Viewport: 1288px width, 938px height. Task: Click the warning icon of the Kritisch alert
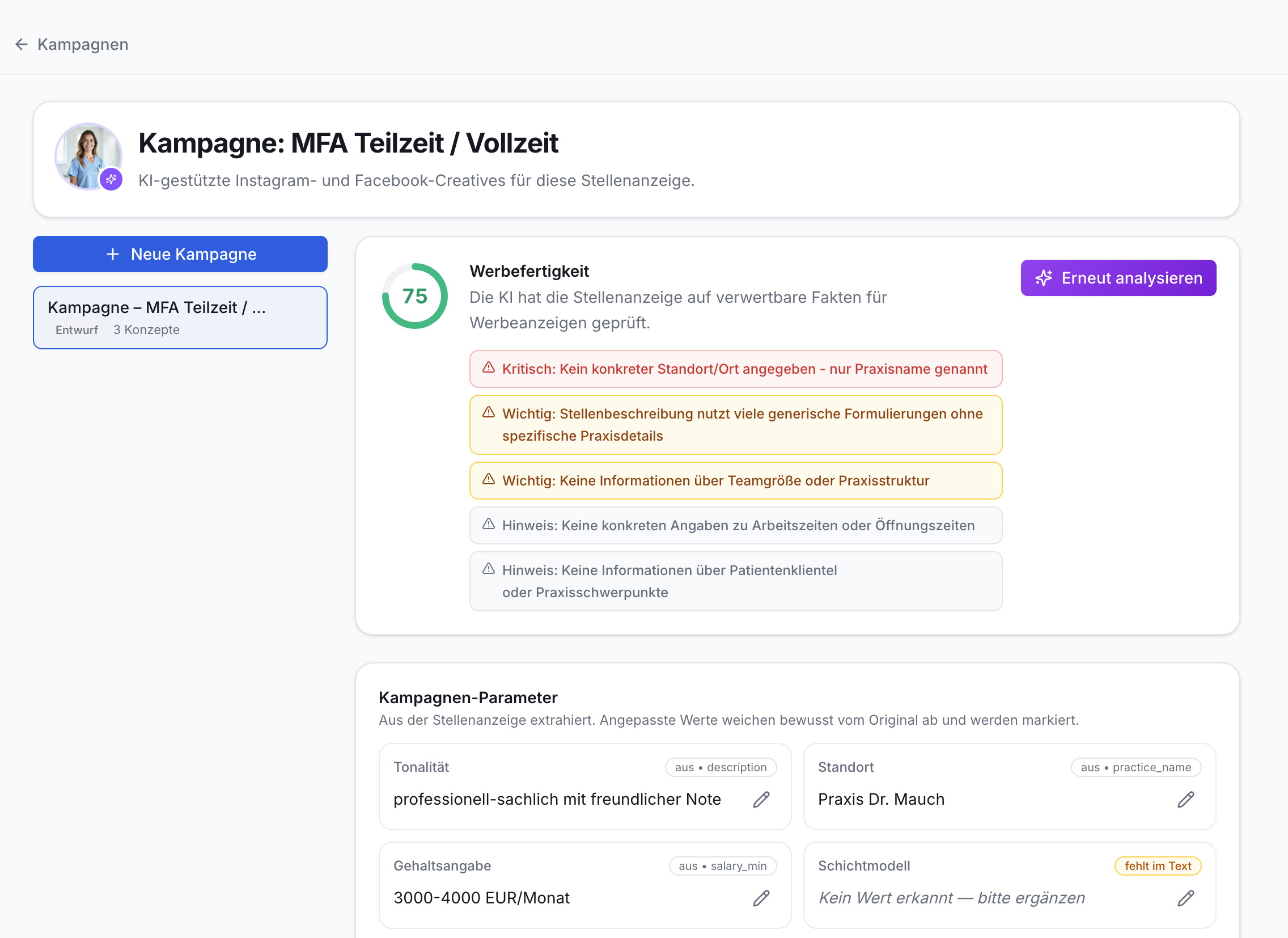489,368
